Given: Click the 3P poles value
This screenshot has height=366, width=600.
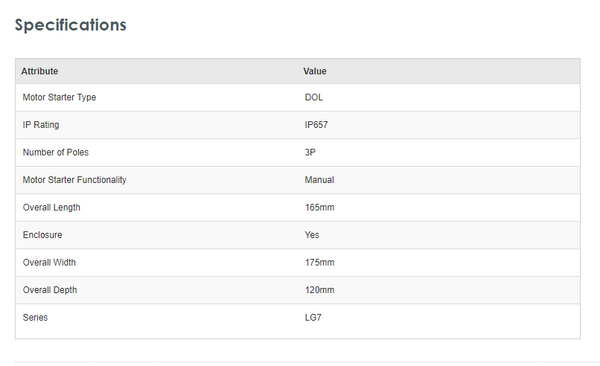Looking at the screenshot, I should pos(310,152).
